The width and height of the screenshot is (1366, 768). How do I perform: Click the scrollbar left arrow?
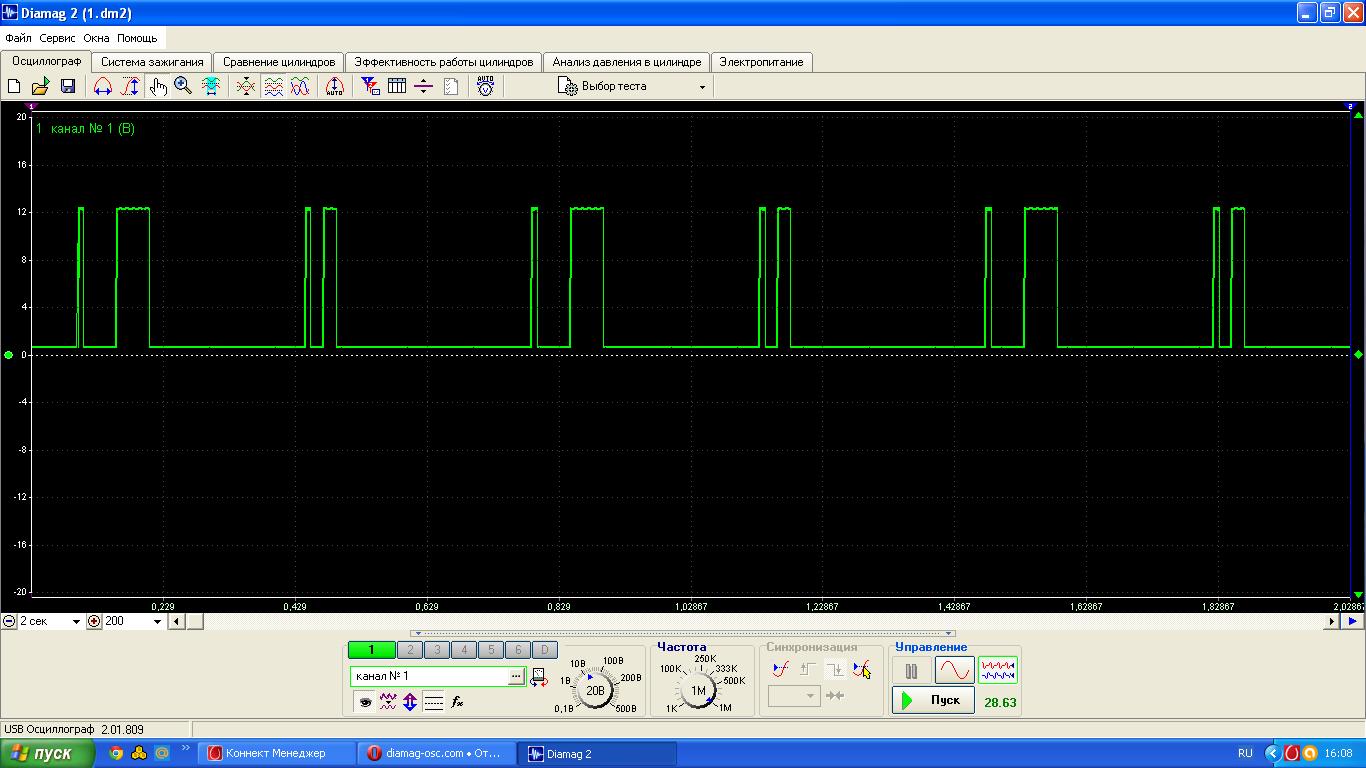pyautogui.click(x=175, y=621)
